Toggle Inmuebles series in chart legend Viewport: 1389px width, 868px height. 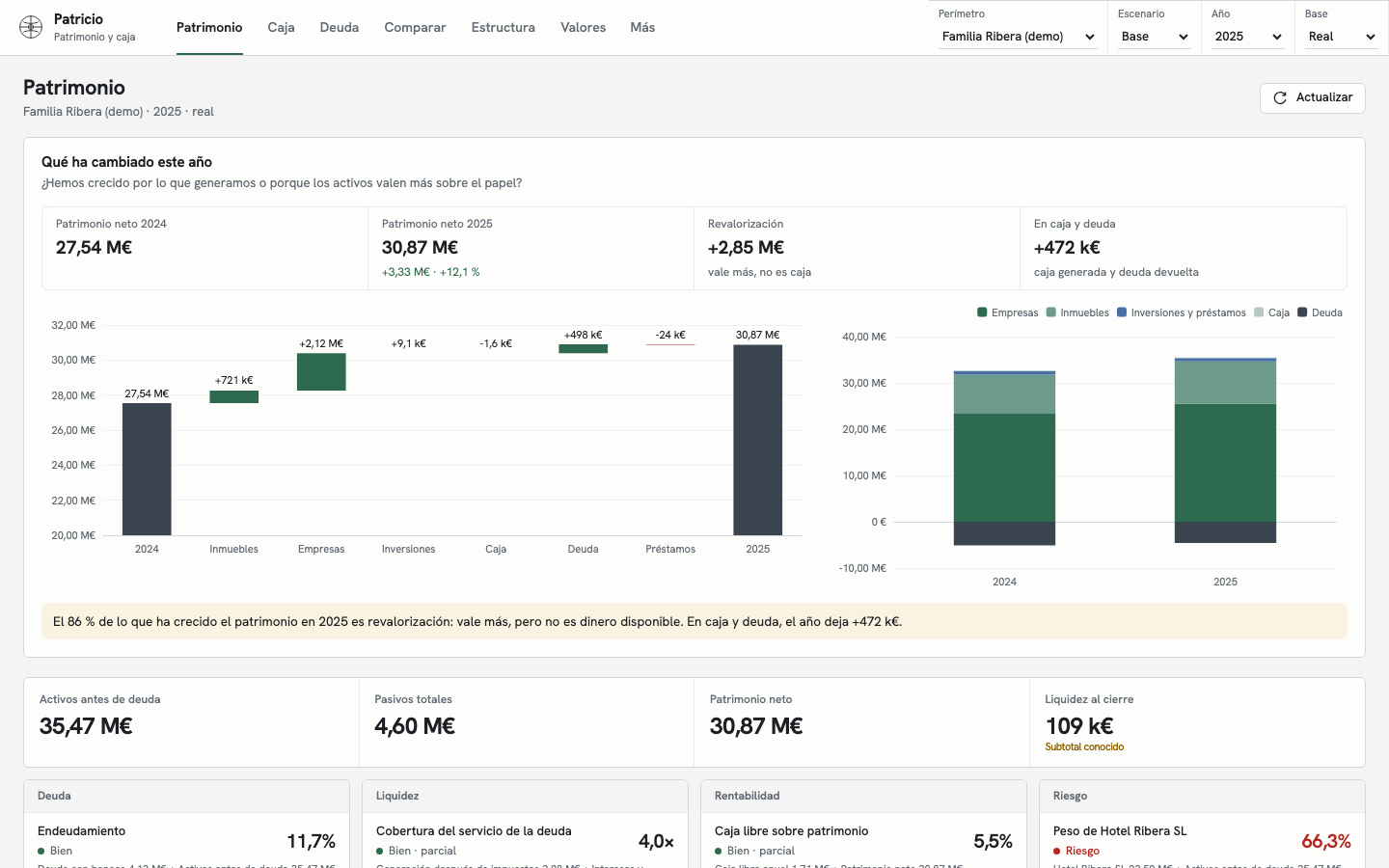coord(1077,312)
